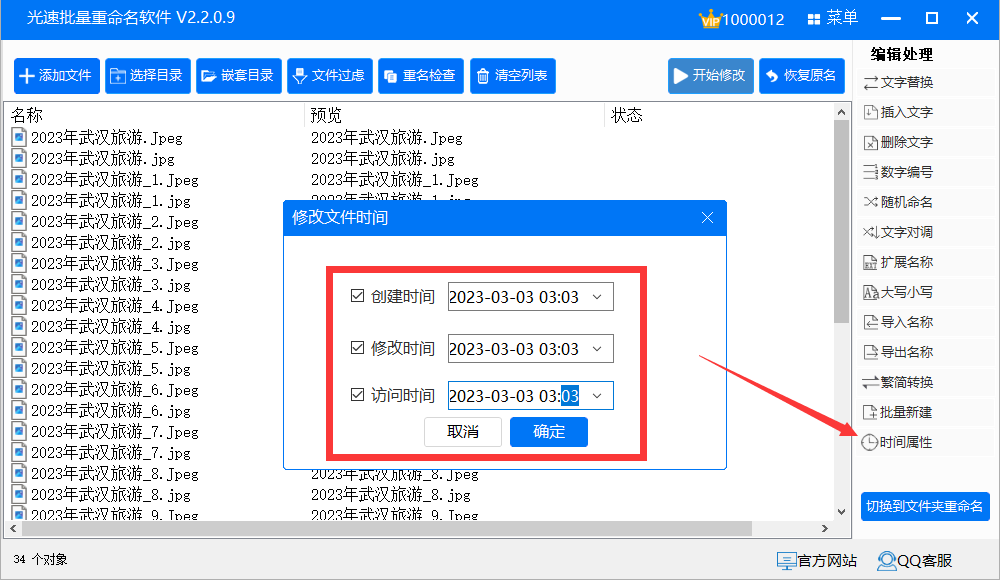Click 恢复原名 restore names button
This screenshot has height=580, width=1000.
coord(802,76)
